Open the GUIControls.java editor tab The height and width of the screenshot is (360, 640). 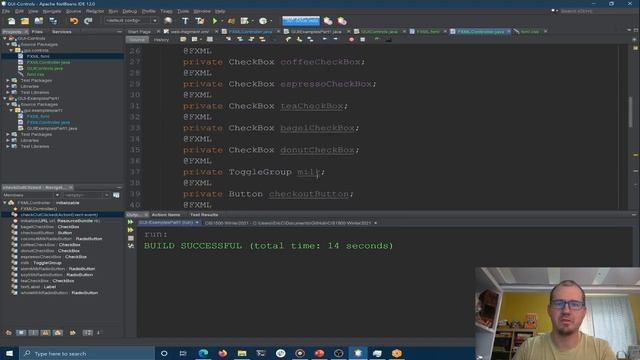(x=379, y=31)
